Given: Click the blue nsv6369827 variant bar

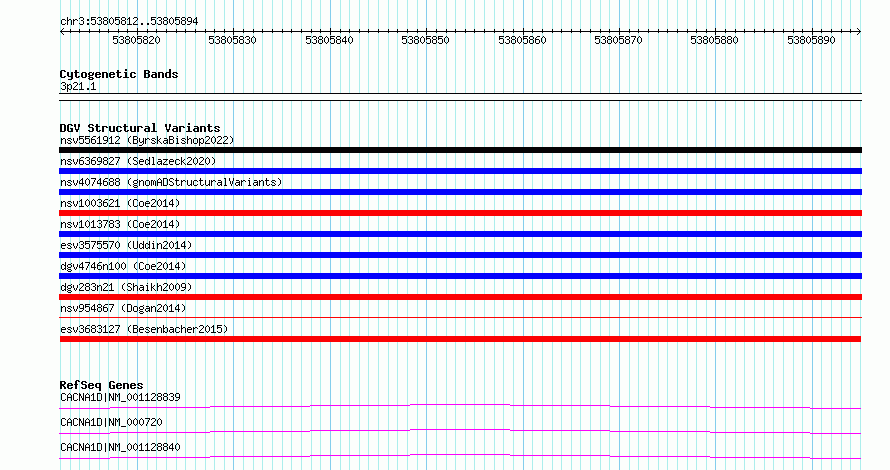Looking at the screenshot, I should 460,171.
